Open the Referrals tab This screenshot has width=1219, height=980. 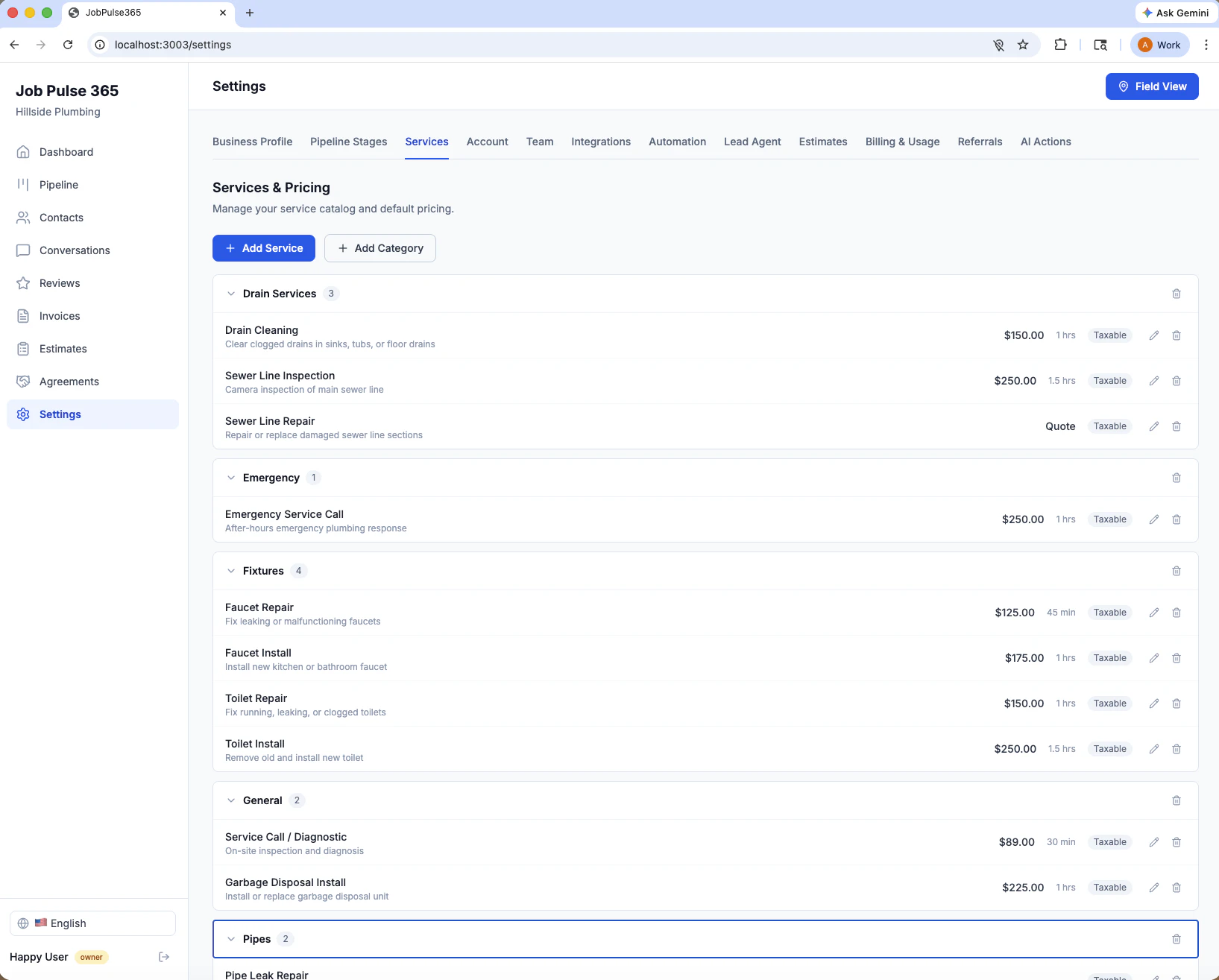[980, 142]
